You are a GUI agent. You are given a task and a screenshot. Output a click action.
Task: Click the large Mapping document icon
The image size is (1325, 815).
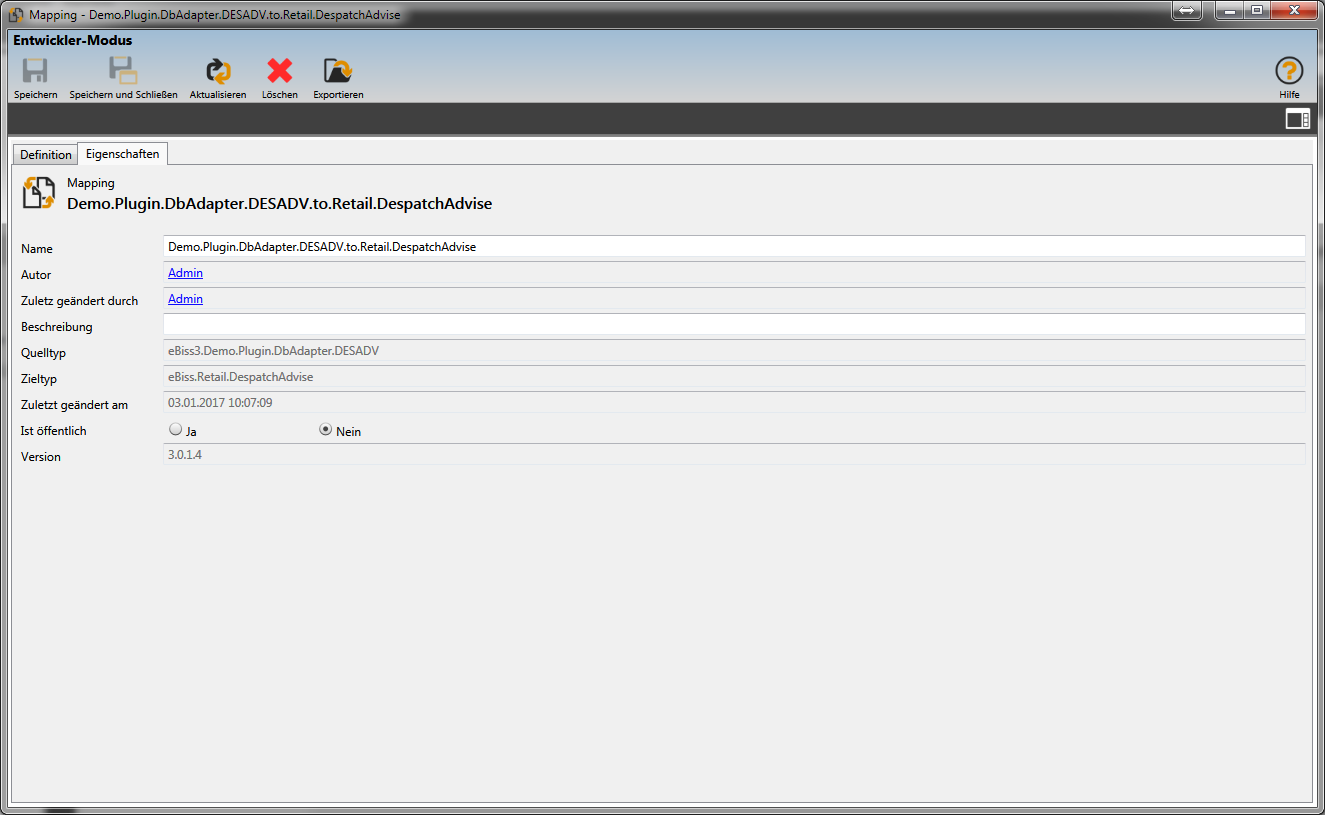coord(39,193)
